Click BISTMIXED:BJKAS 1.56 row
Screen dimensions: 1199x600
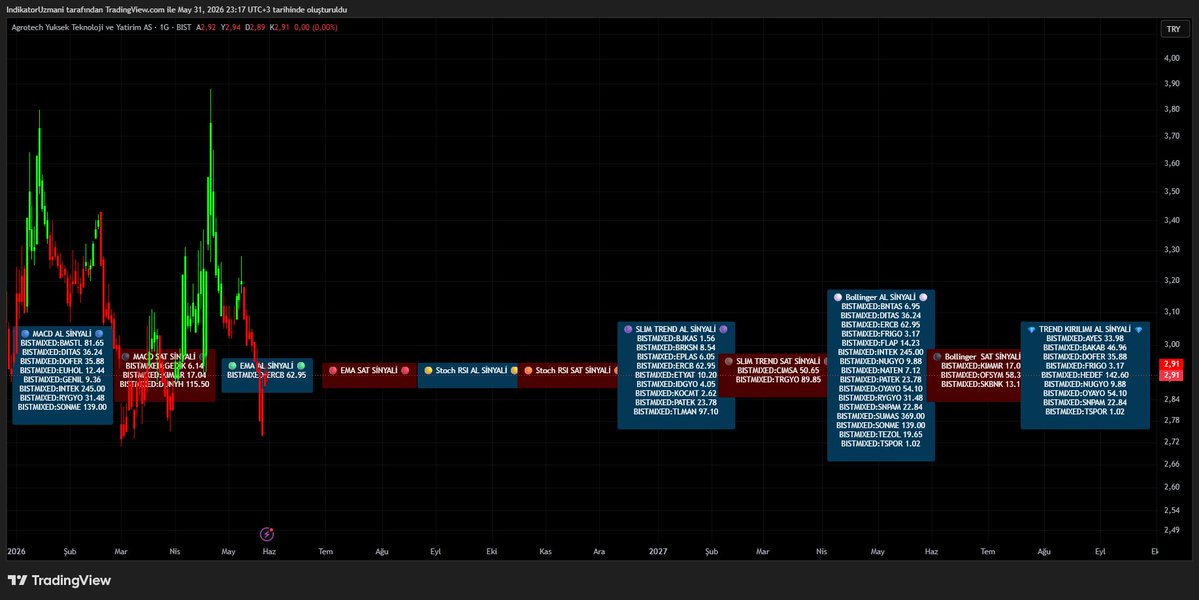pyautogui.click(x=676, y=339)
